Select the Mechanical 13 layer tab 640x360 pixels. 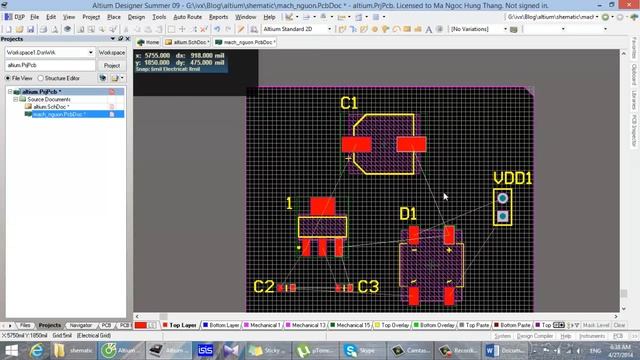tap(305, 325)
